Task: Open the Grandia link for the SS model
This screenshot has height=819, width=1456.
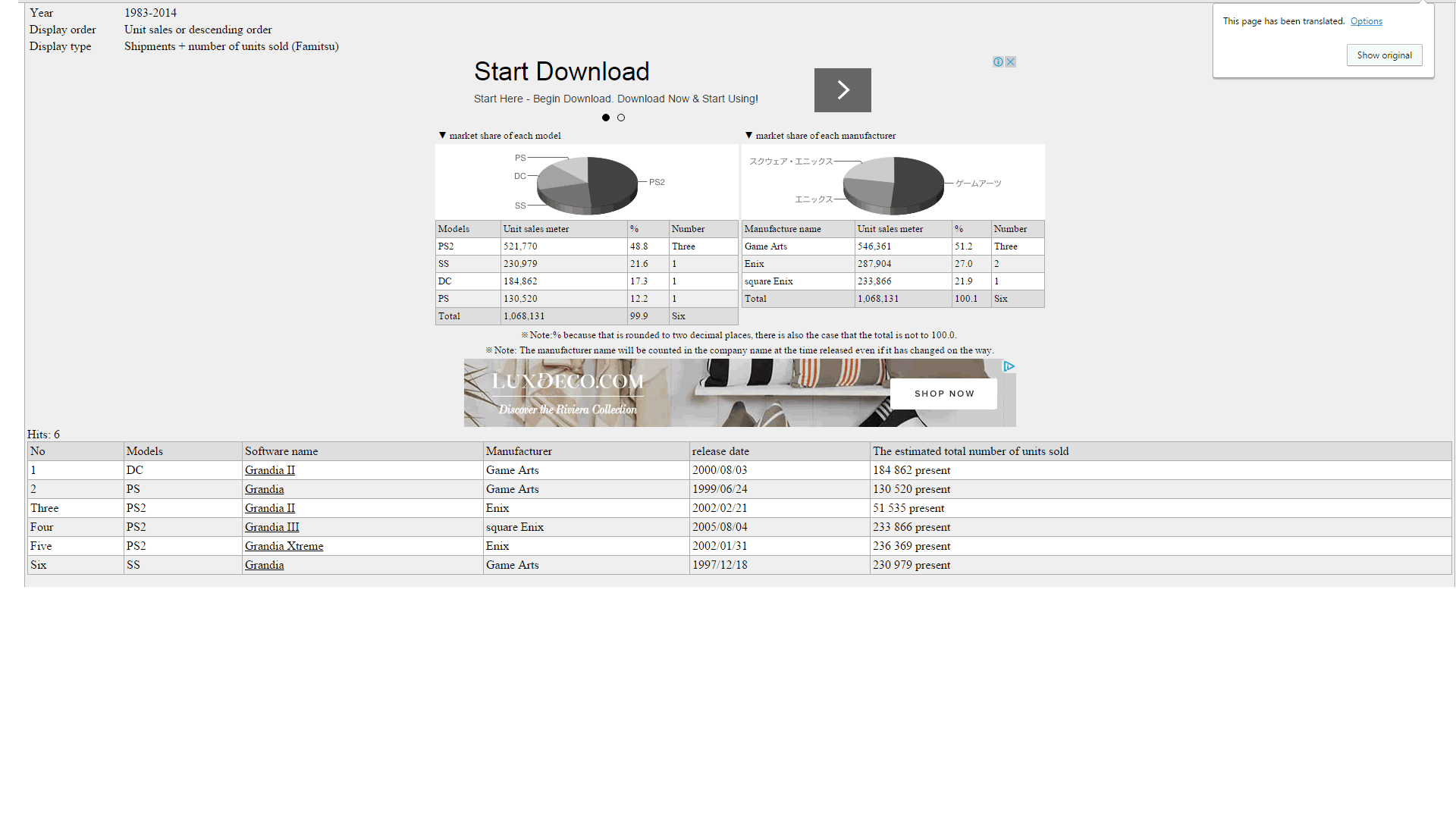Action: click(264, 565)
